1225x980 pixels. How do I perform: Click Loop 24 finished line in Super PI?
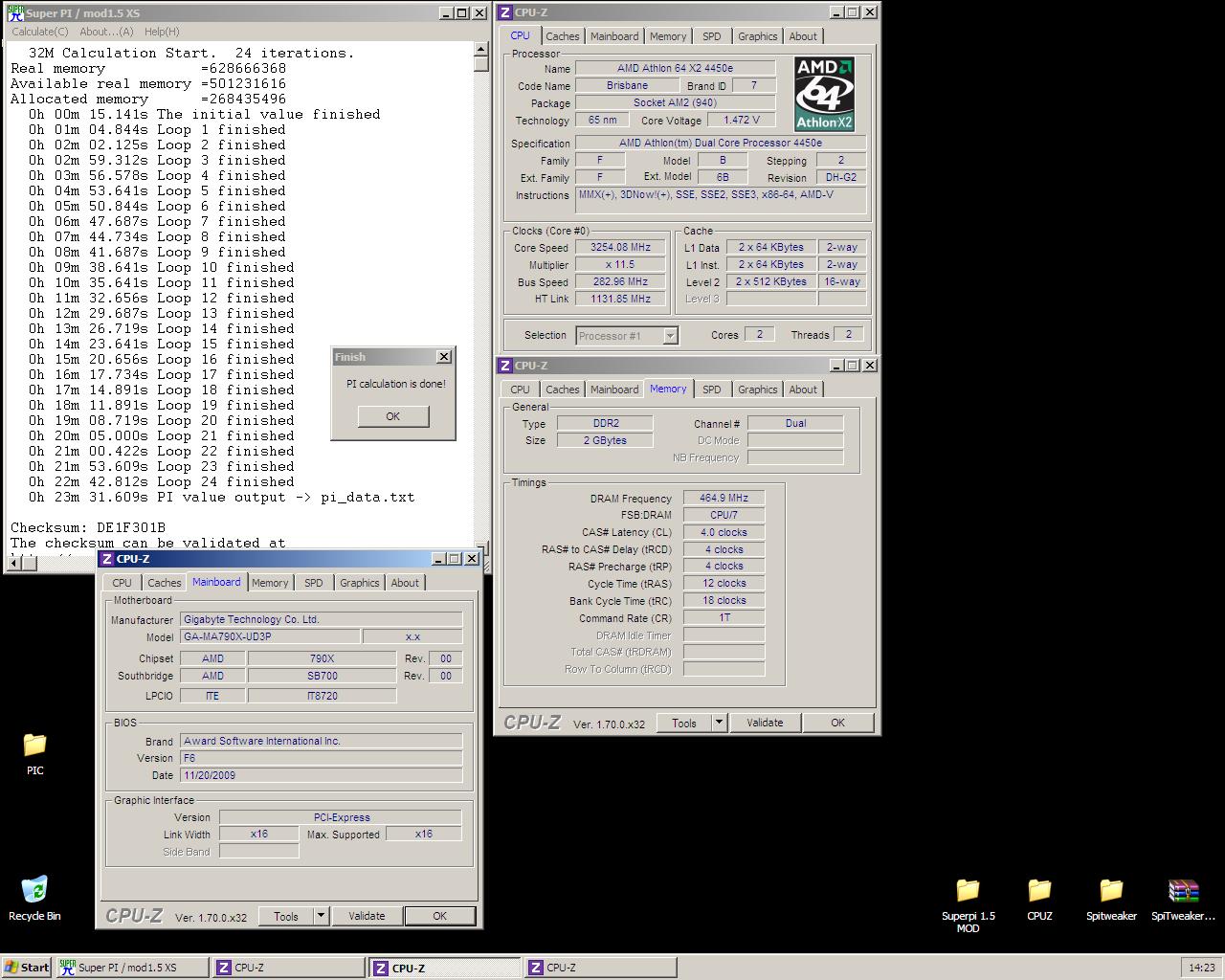(x=161, y=481)
